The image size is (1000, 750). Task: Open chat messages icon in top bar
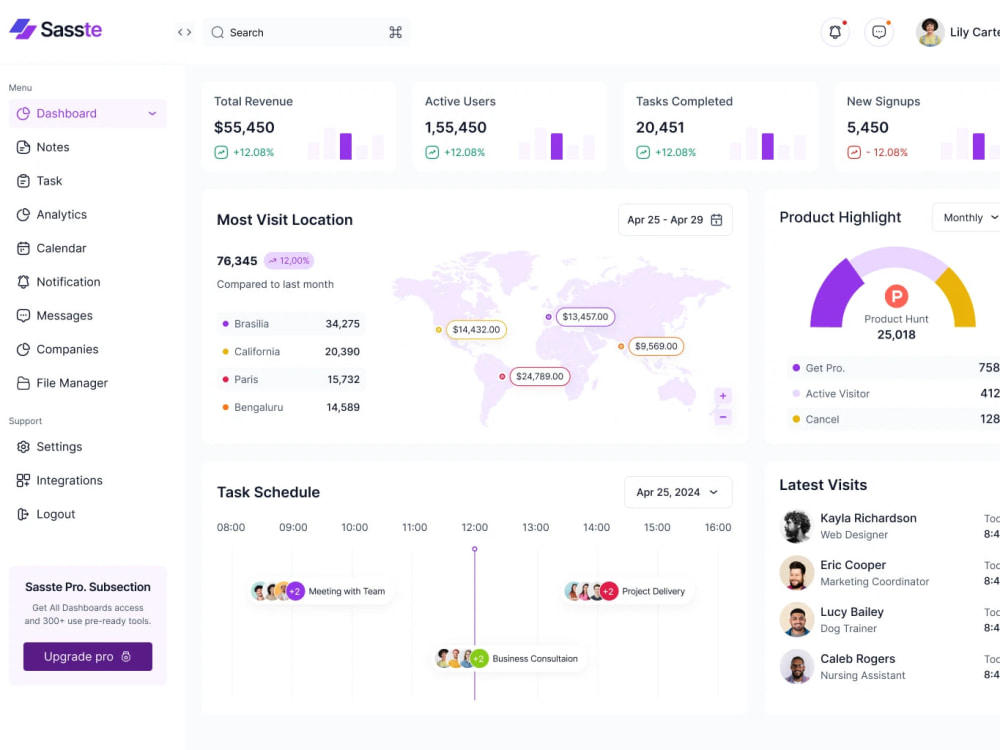pos(879,32)
